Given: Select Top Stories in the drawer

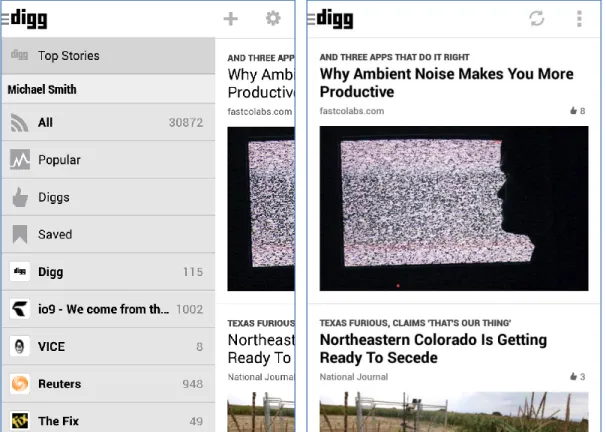Looking at the screenshot, I should [108, 56].
